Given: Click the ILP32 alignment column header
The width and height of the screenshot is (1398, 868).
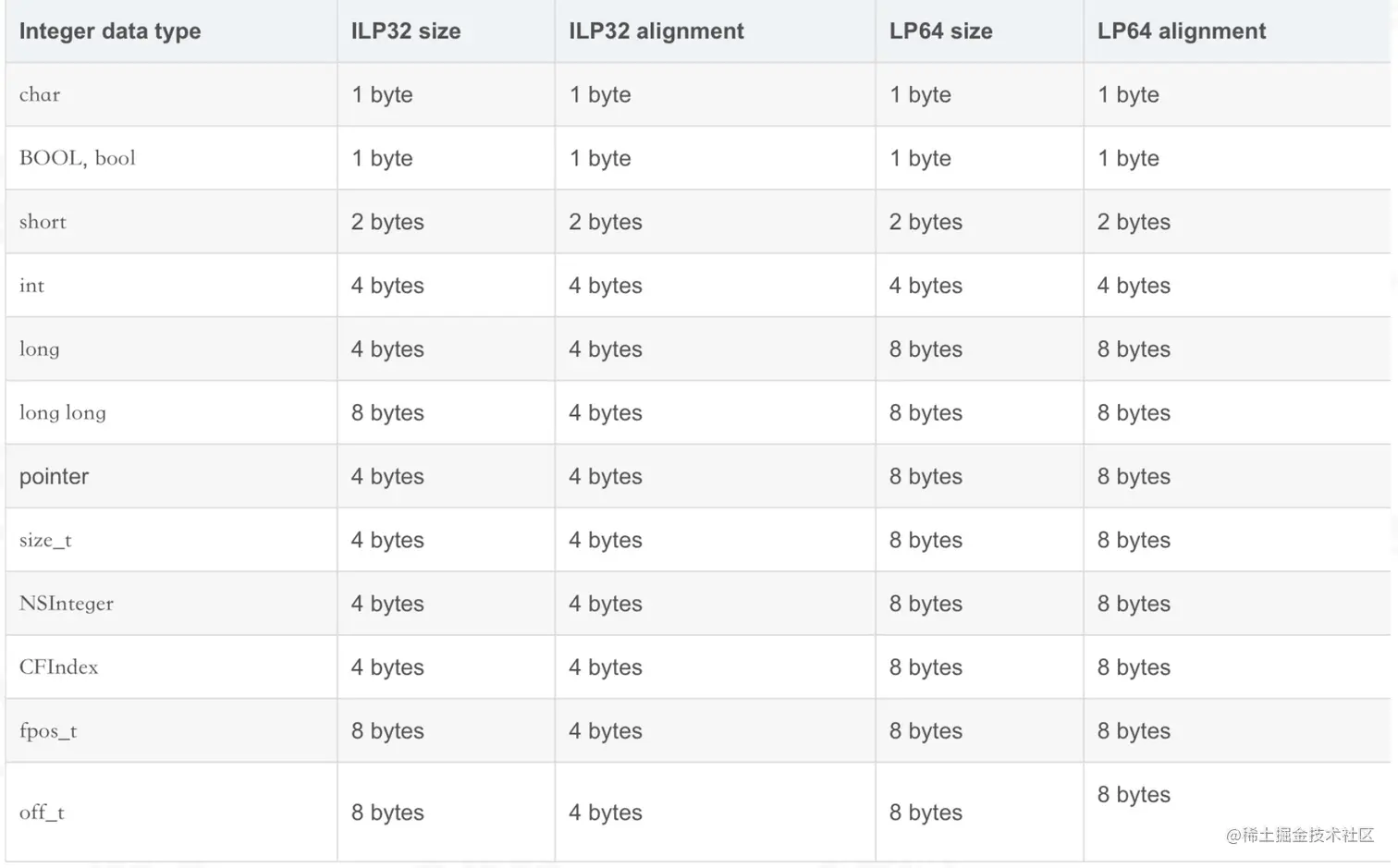Looking at the screenshot, I should [x=656, y=31].
